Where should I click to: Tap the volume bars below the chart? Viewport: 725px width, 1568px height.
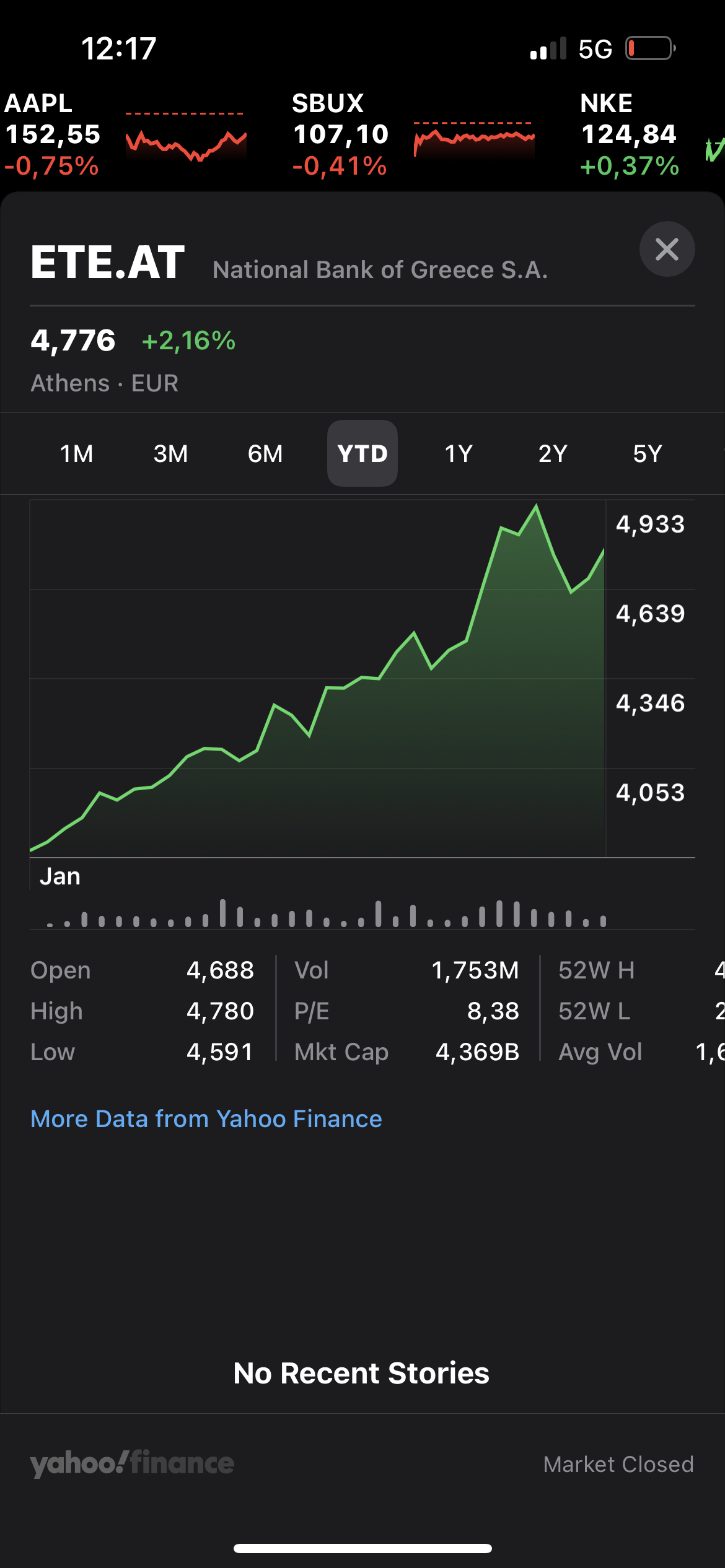pos(327,913)
